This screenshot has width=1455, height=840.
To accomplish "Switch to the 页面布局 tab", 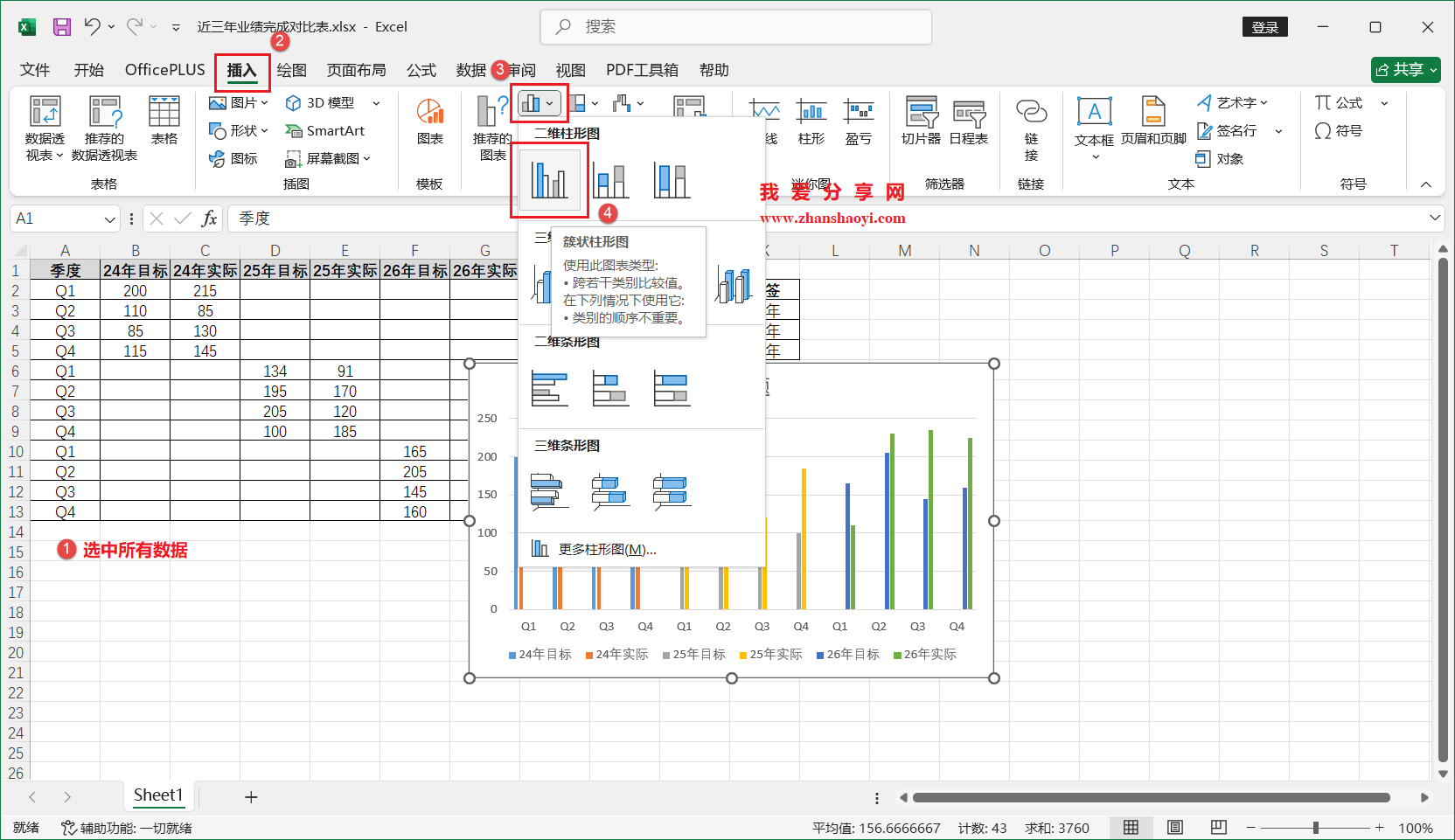I will click(356, 70).
